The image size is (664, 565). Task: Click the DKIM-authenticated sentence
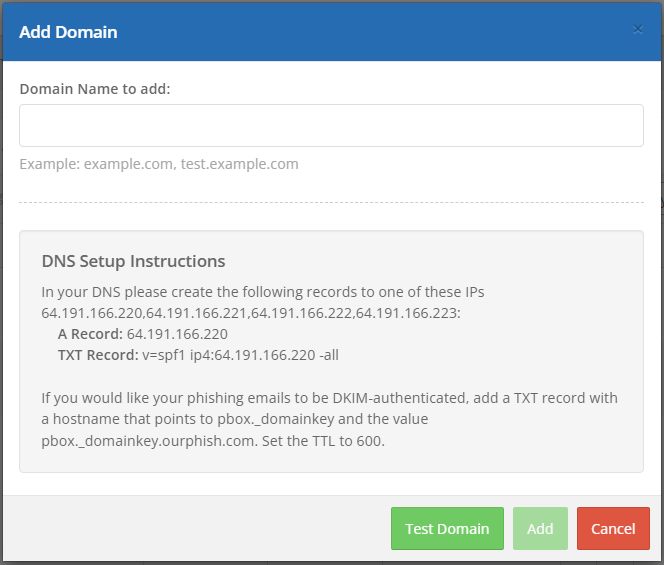pyautogui.click(x=329, y=398)
